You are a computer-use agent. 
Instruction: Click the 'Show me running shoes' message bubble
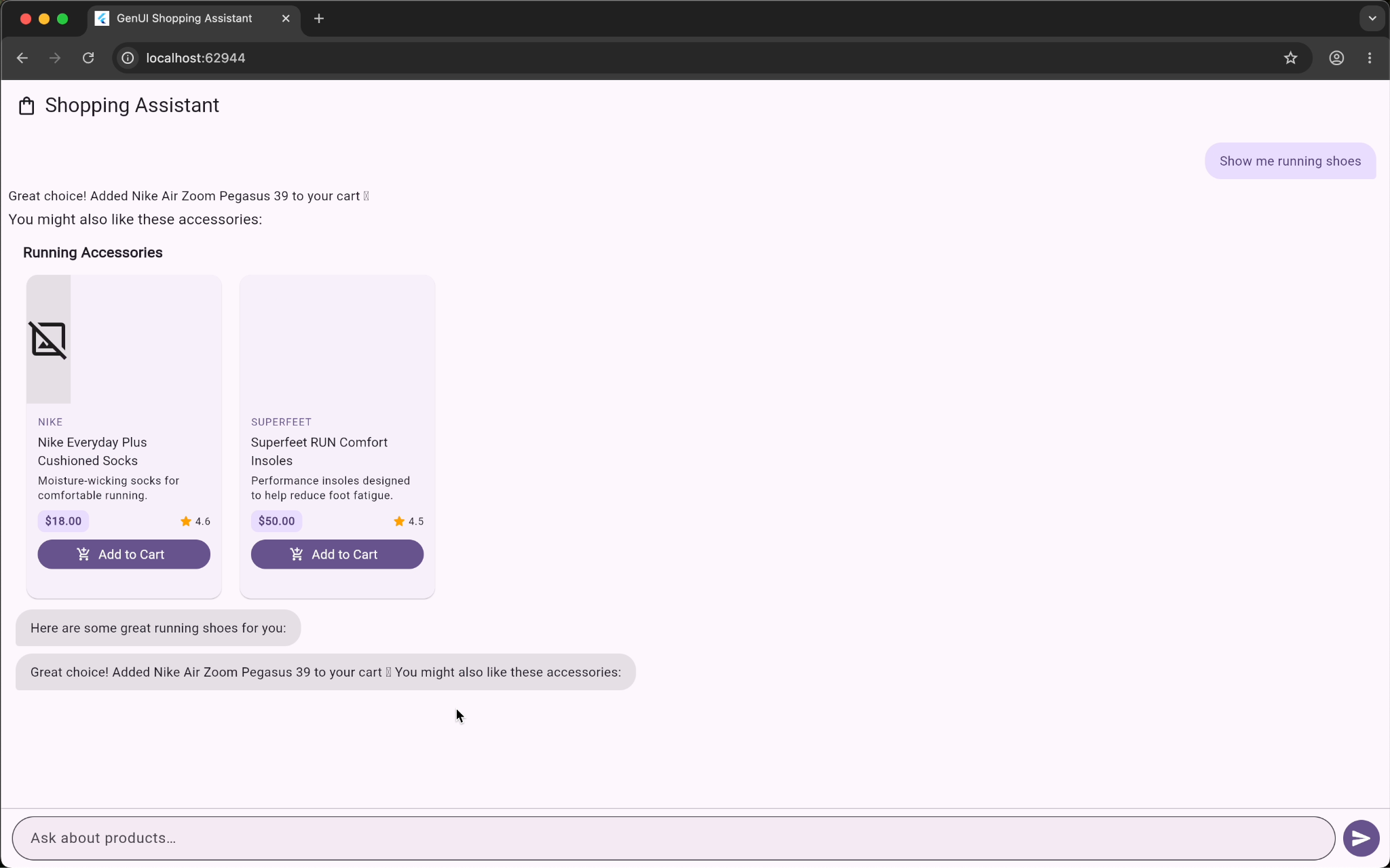[1290, 161]
